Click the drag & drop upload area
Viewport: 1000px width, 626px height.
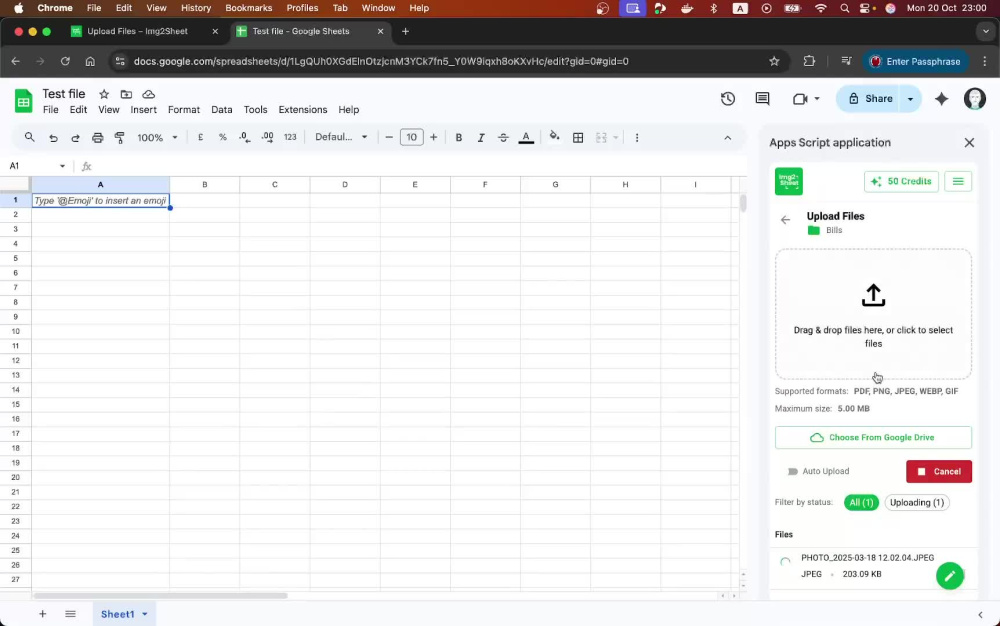click(873, 314)
